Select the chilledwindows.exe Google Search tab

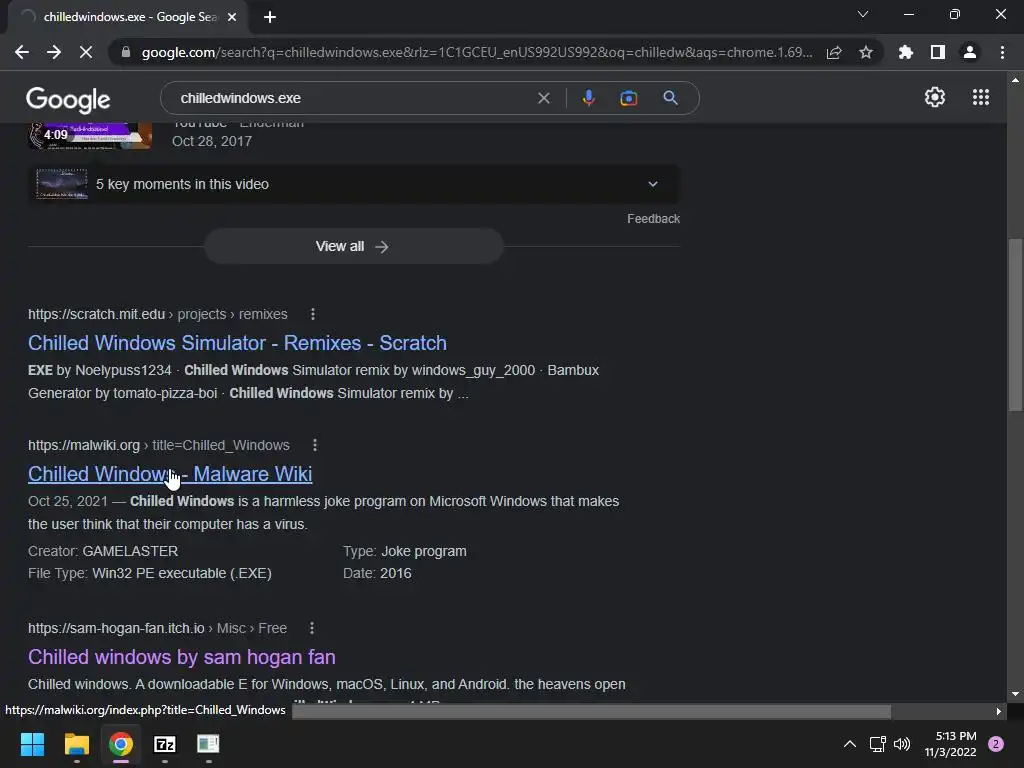point(128,17)
